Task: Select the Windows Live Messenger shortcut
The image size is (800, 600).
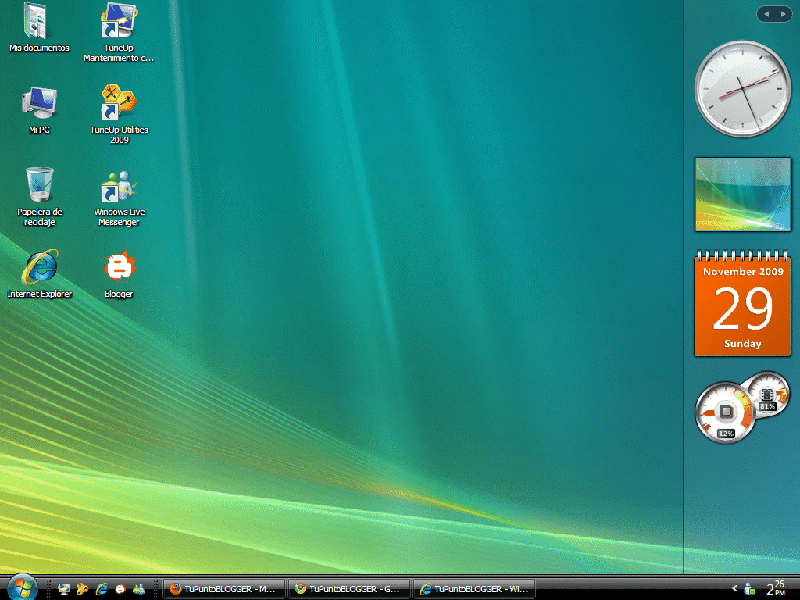Action: 119,198
